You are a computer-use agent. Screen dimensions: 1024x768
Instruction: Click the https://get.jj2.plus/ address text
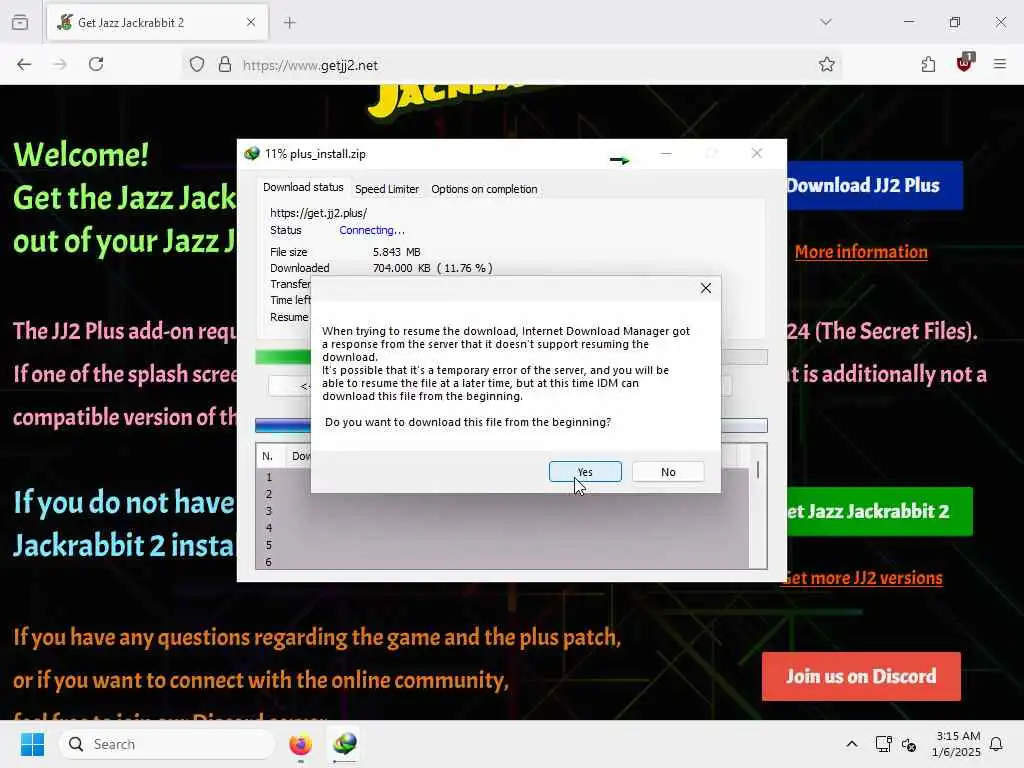318,213
